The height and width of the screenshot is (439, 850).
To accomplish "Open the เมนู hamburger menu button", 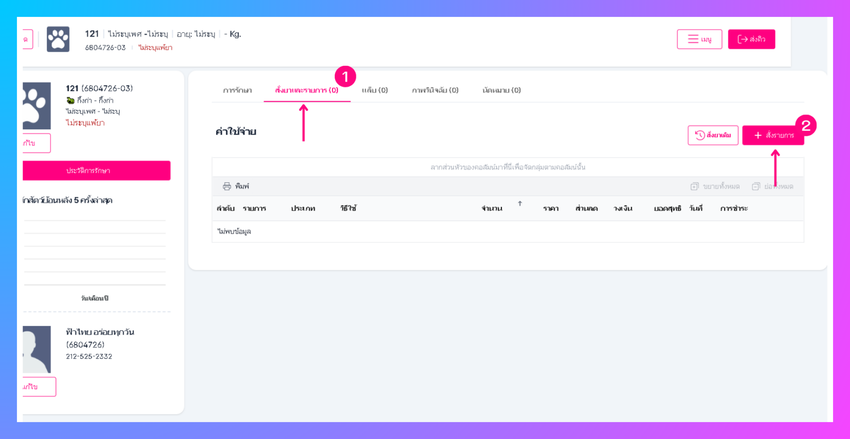I will (699, 39).
